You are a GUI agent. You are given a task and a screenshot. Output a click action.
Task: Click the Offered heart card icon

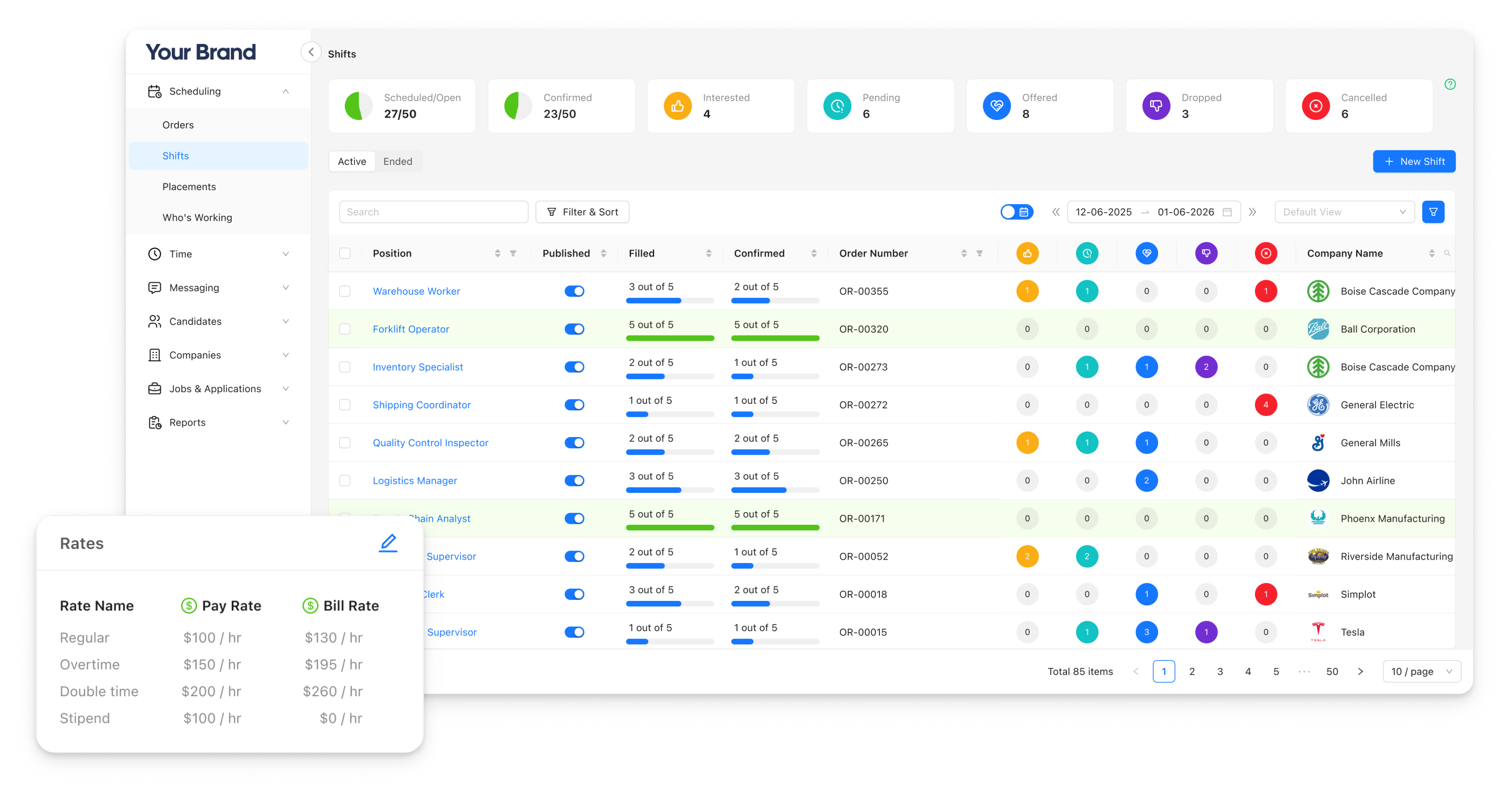pos(996,106)
